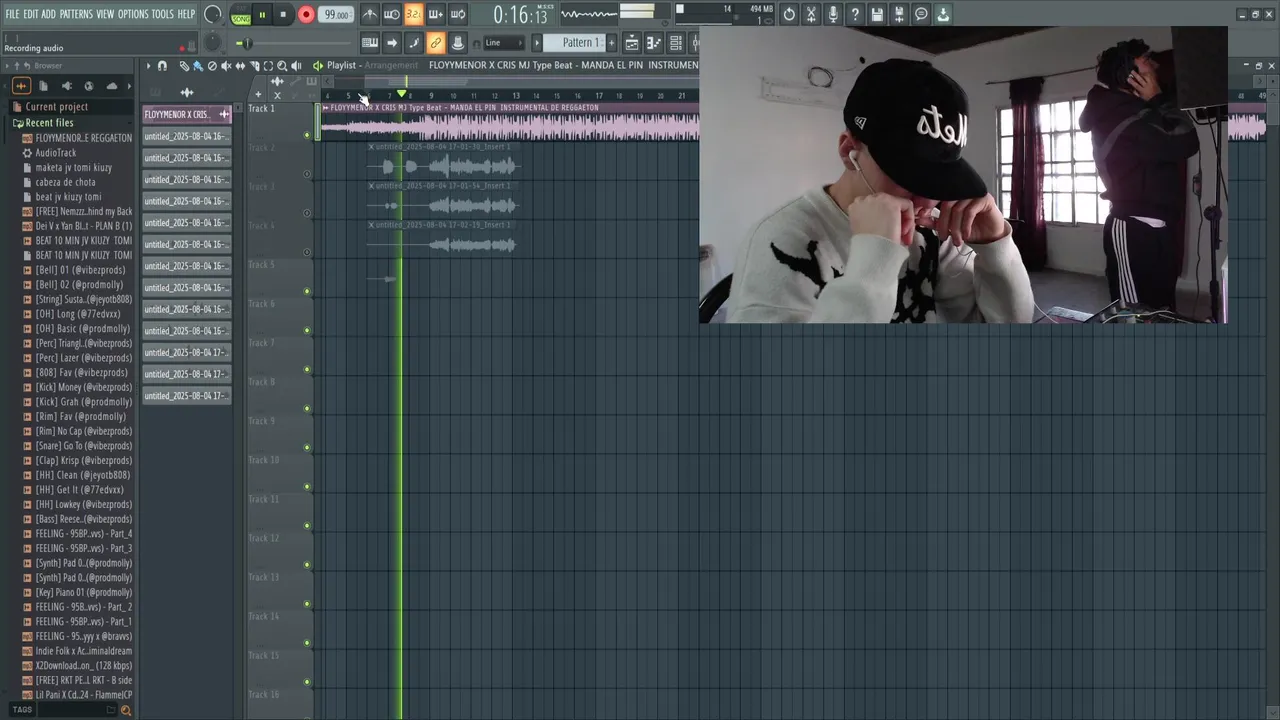Open the Playlist view icon
The width and height of the screenshot is (1280, 720).
click(632, 43)
